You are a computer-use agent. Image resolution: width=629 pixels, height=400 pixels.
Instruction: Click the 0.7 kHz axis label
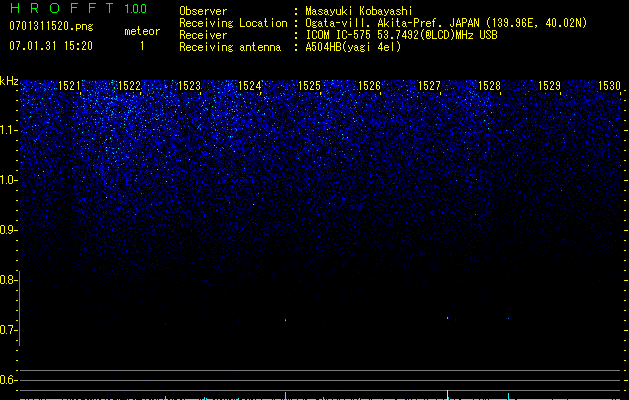click(x=8, y=330)
